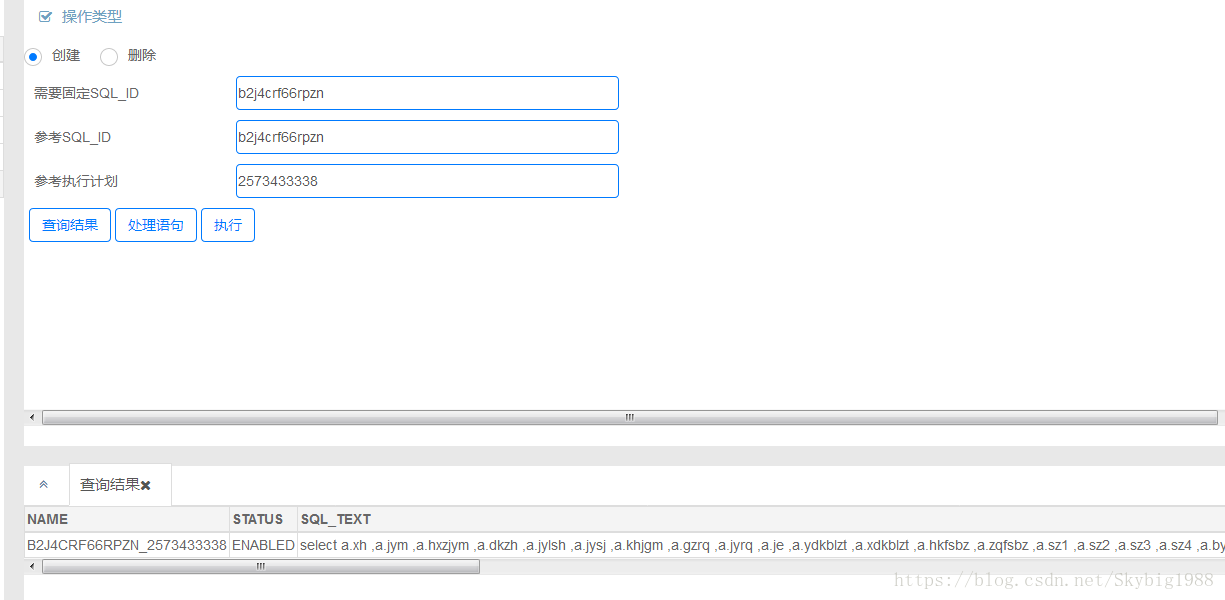Select the 创建 radio button
Image resolution: width=1225 pixels, height=600 pixels.
coord(33,57)
